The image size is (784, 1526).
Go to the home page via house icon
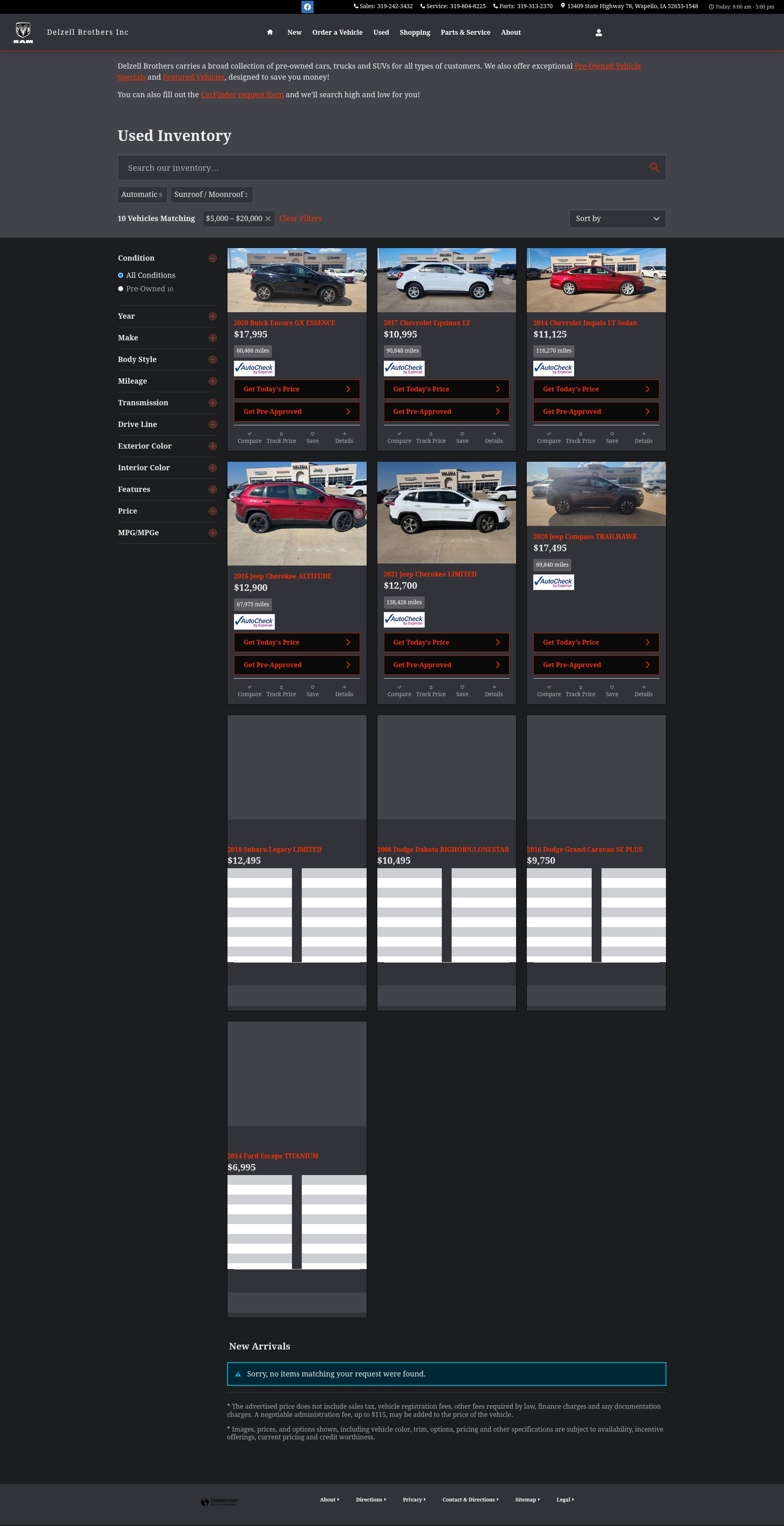tap(270, 33)
